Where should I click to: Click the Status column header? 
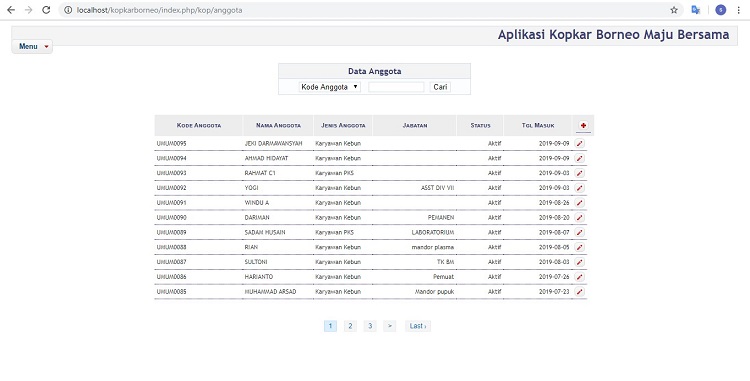point(480,125)
